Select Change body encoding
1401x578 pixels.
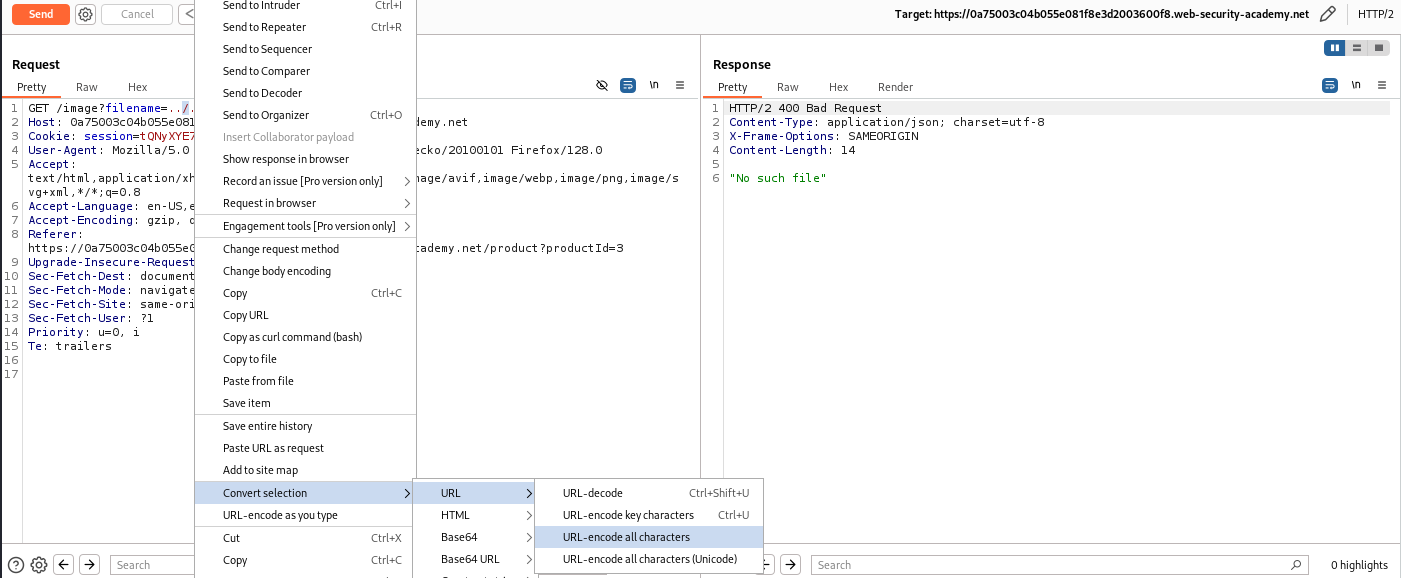[x=305, y=271]
